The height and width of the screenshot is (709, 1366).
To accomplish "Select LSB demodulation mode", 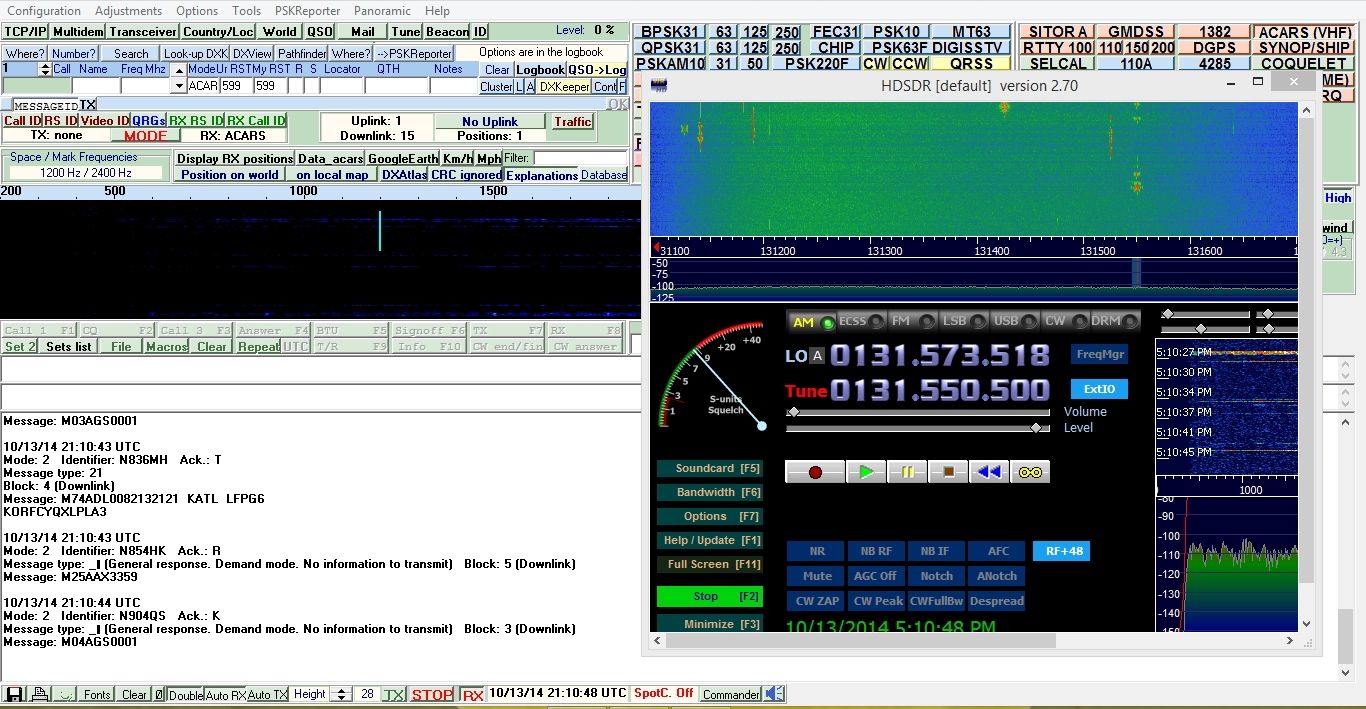I will tap(963, 322).
